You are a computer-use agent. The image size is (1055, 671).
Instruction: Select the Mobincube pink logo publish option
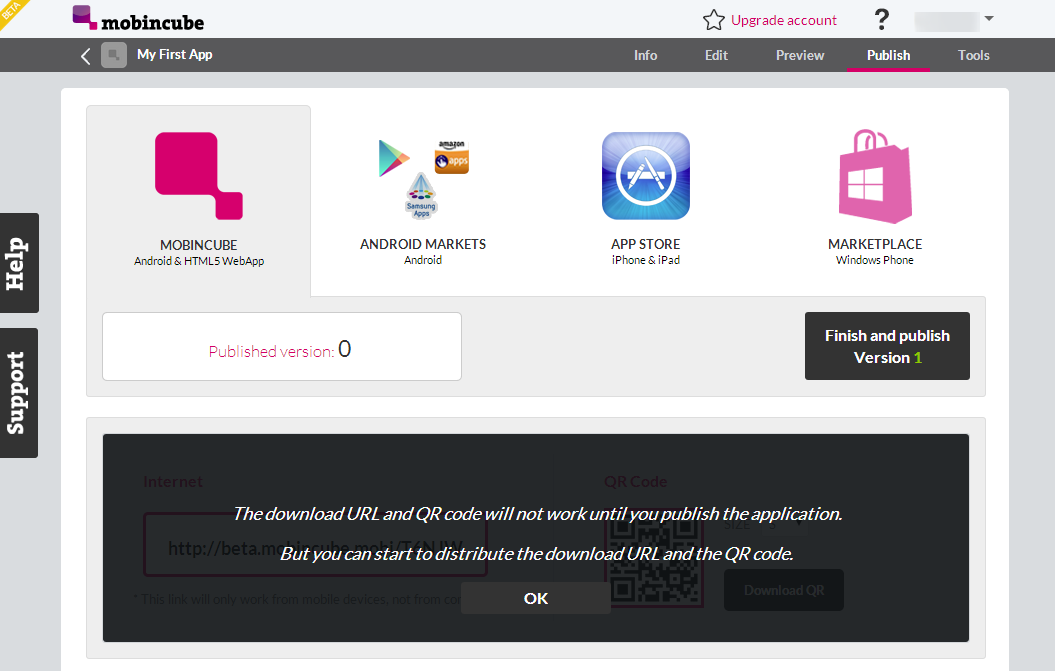pyautogui.click(x=198, y=176)
